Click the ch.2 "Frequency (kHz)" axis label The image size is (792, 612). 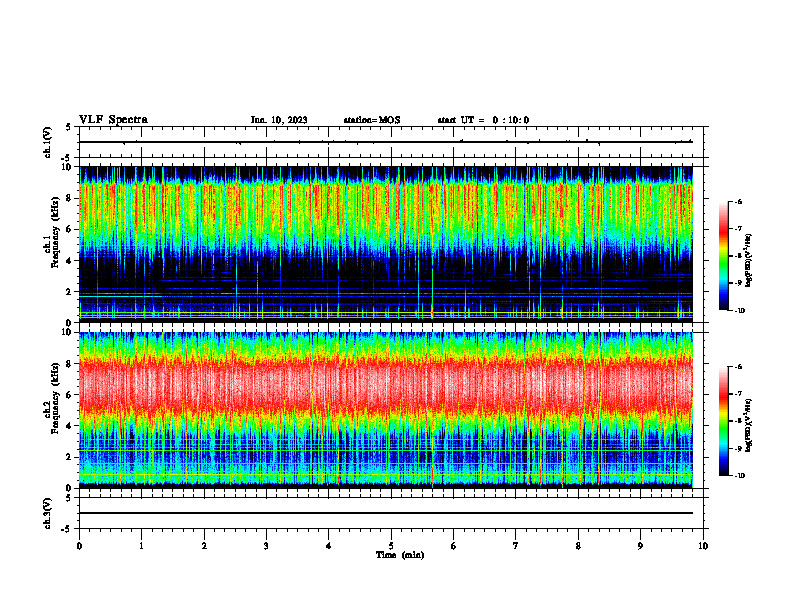pos(56,397)
